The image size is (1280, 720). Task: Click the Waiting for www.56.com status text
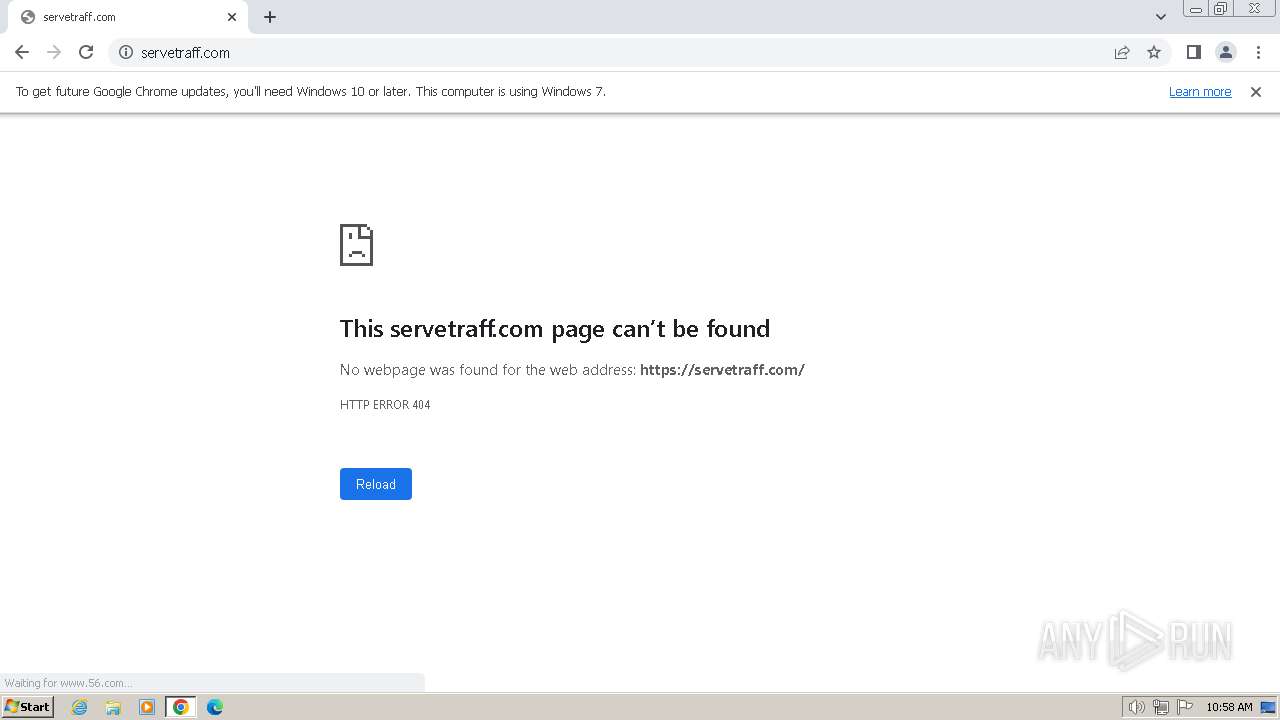coord(68,683)
